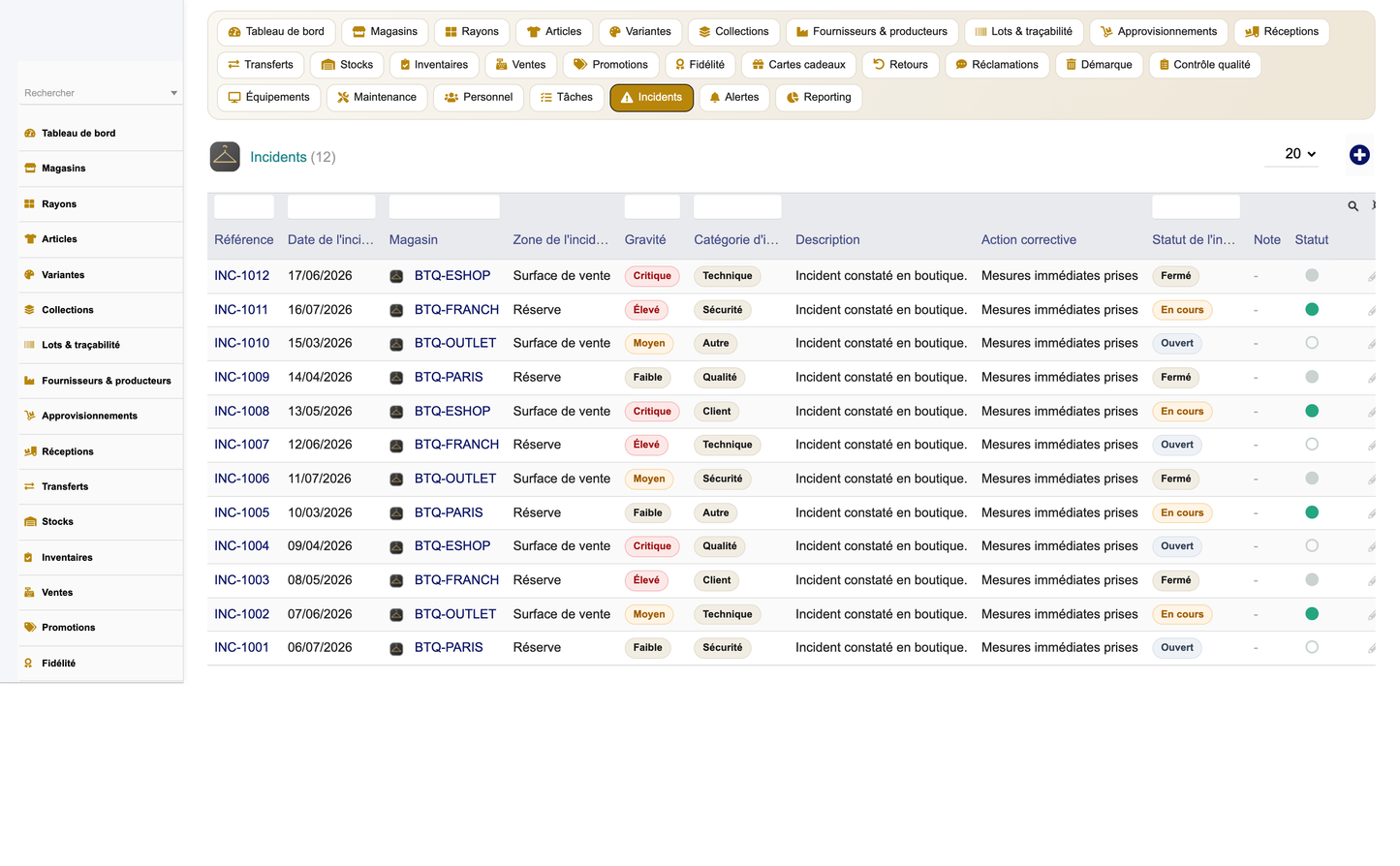Open incident link INC-1008
Image resolution: width=1400 pixels, height=866 pixels.
pos(242,412)
